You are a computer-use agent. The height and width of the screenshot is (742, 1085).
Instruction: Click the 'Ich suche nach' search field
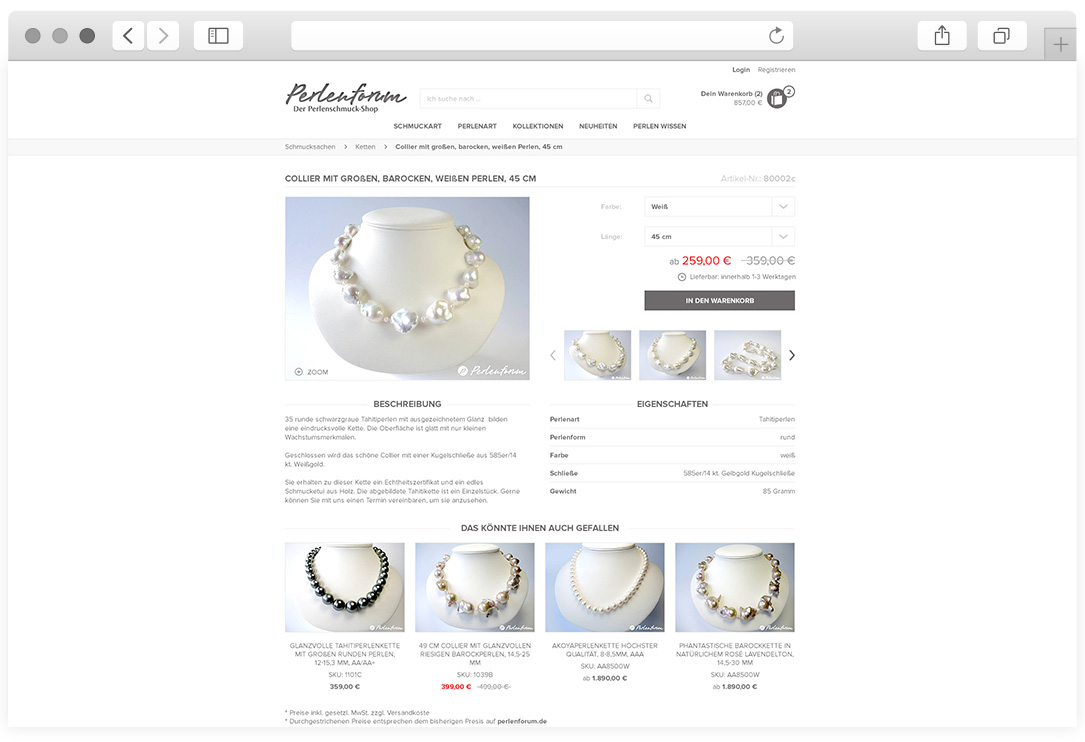coord(528,99)
